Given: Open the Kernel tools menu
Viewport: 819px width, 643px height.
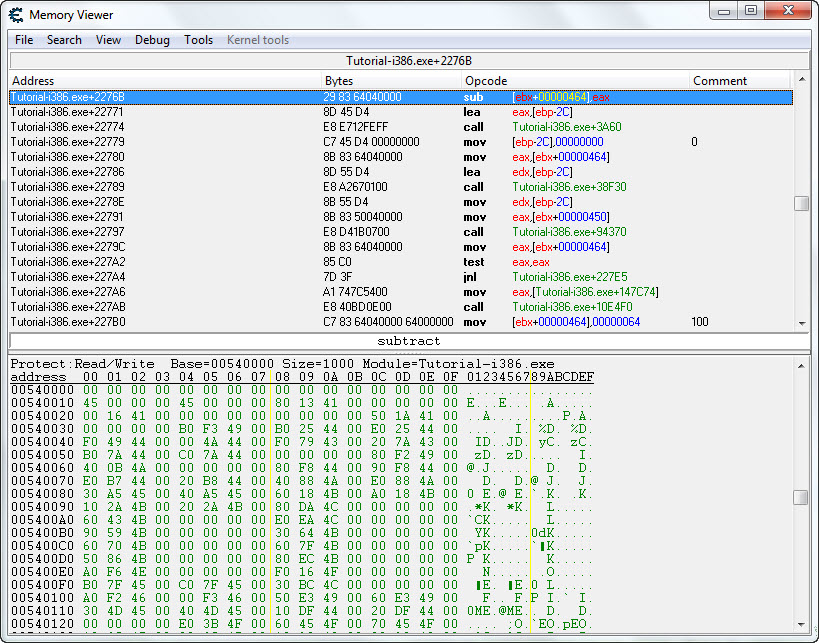Looking at the screenshot, I should [x=258, y=40].
